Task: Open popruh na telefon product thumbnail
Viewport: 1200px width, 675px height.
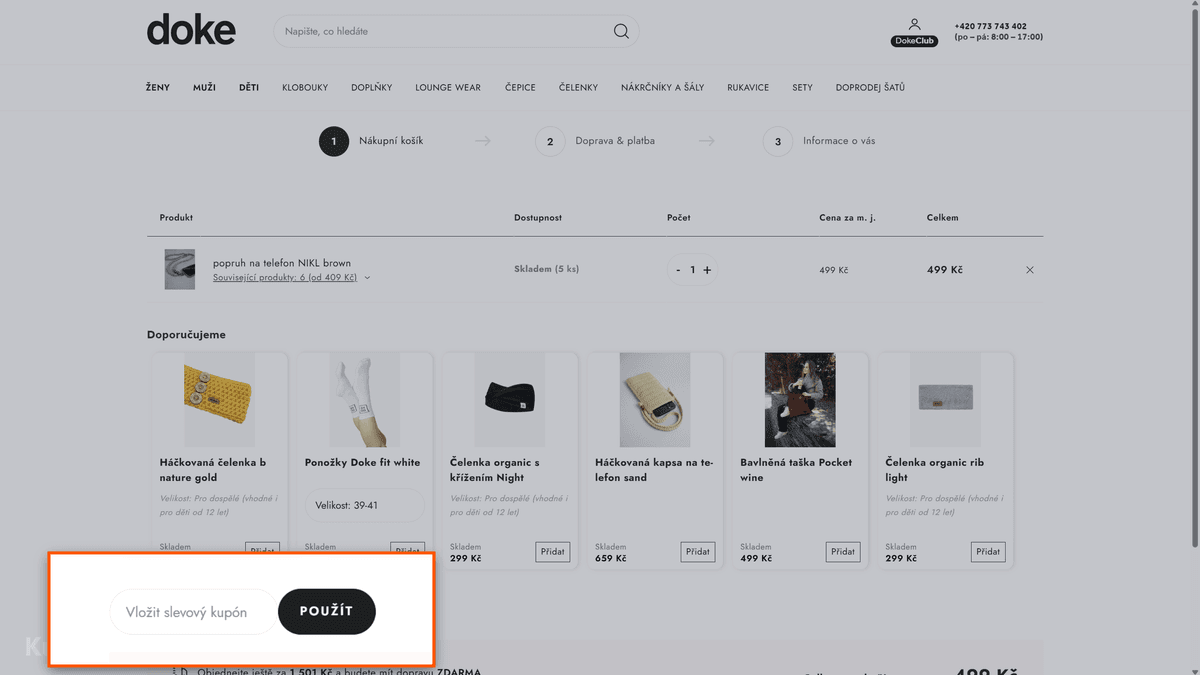Action: point(180,270)
